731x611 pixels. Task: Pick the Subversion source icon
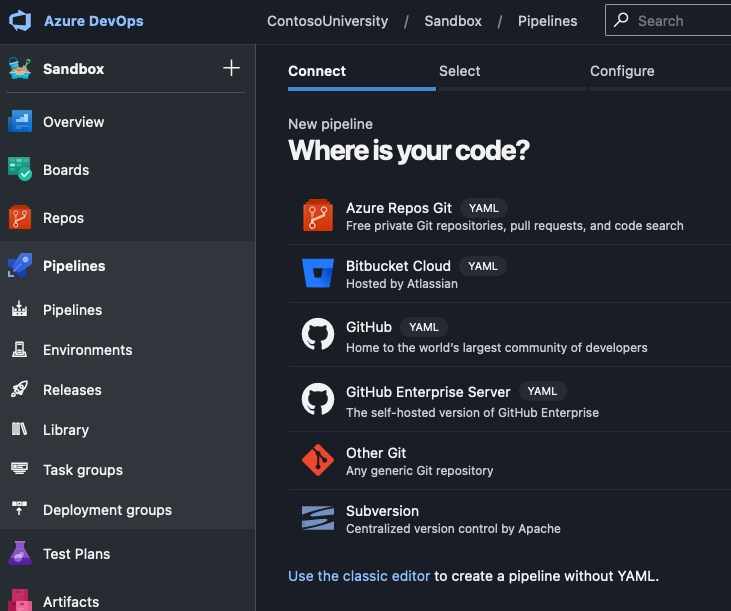point(318,518)
